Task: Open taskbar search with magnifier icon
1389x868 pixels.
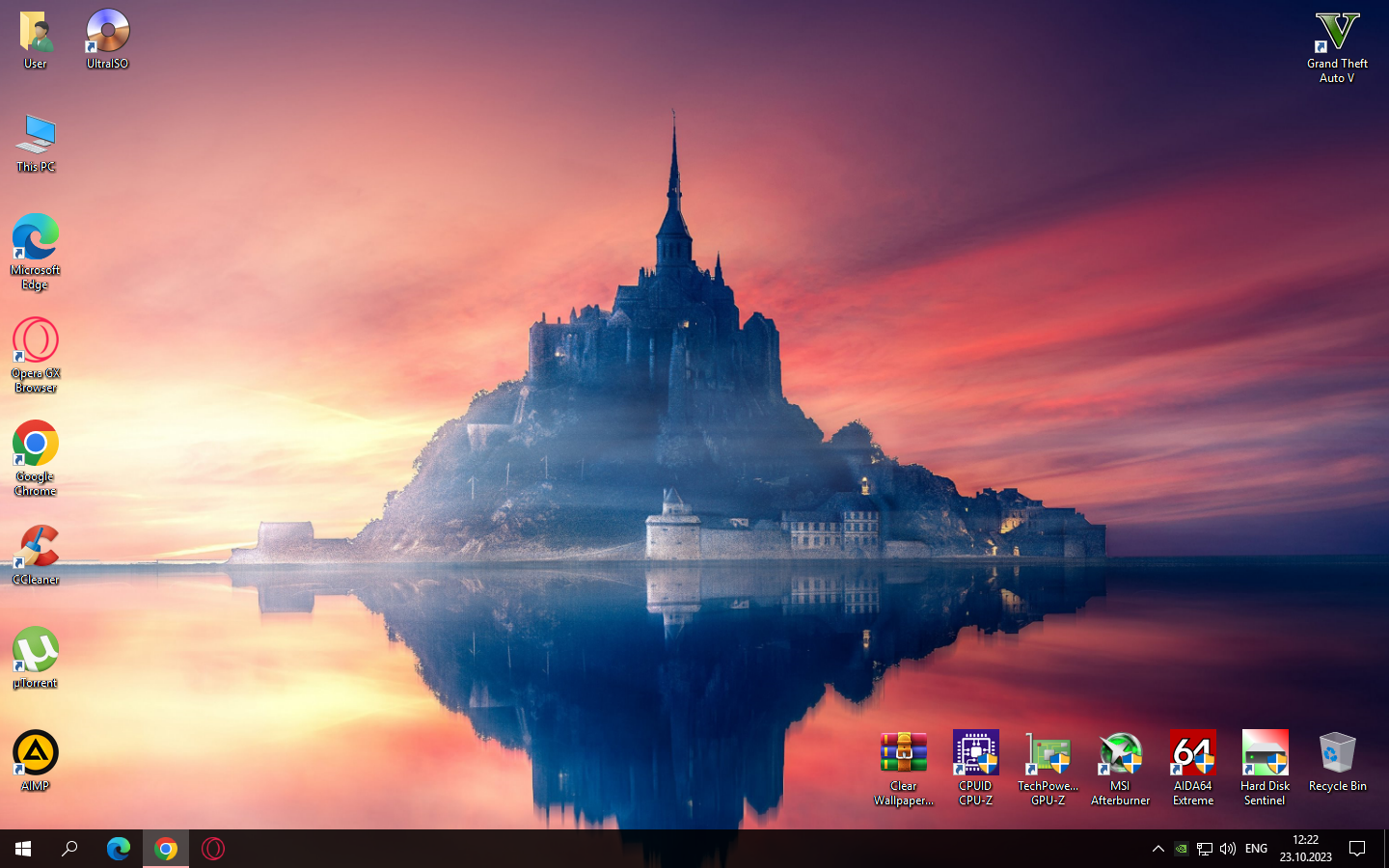Action: [x=69, y=849]
